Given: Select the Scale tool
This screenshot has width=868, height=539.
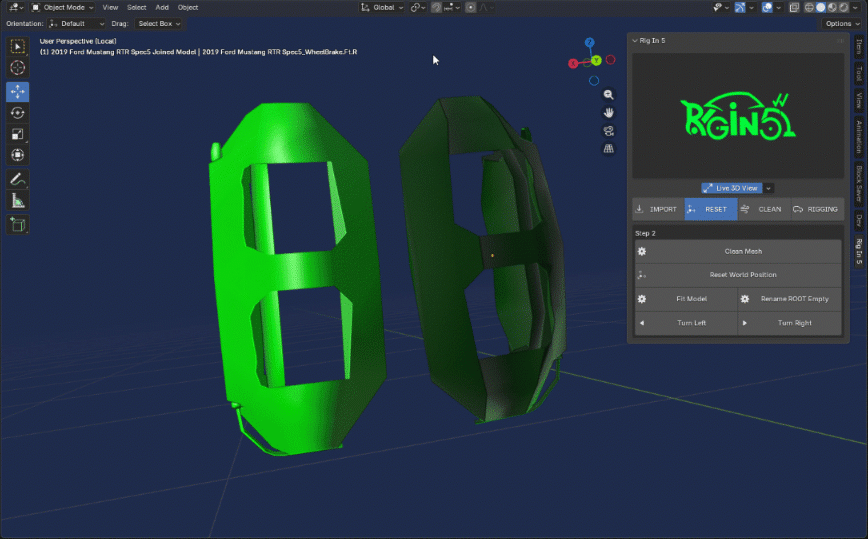Looking at the screenshot, I should [18, 134].
